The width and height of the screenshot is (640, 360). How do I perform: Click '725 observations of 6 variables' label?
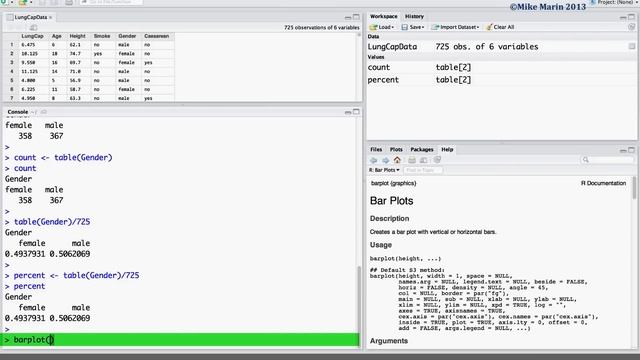coord(322,27)
